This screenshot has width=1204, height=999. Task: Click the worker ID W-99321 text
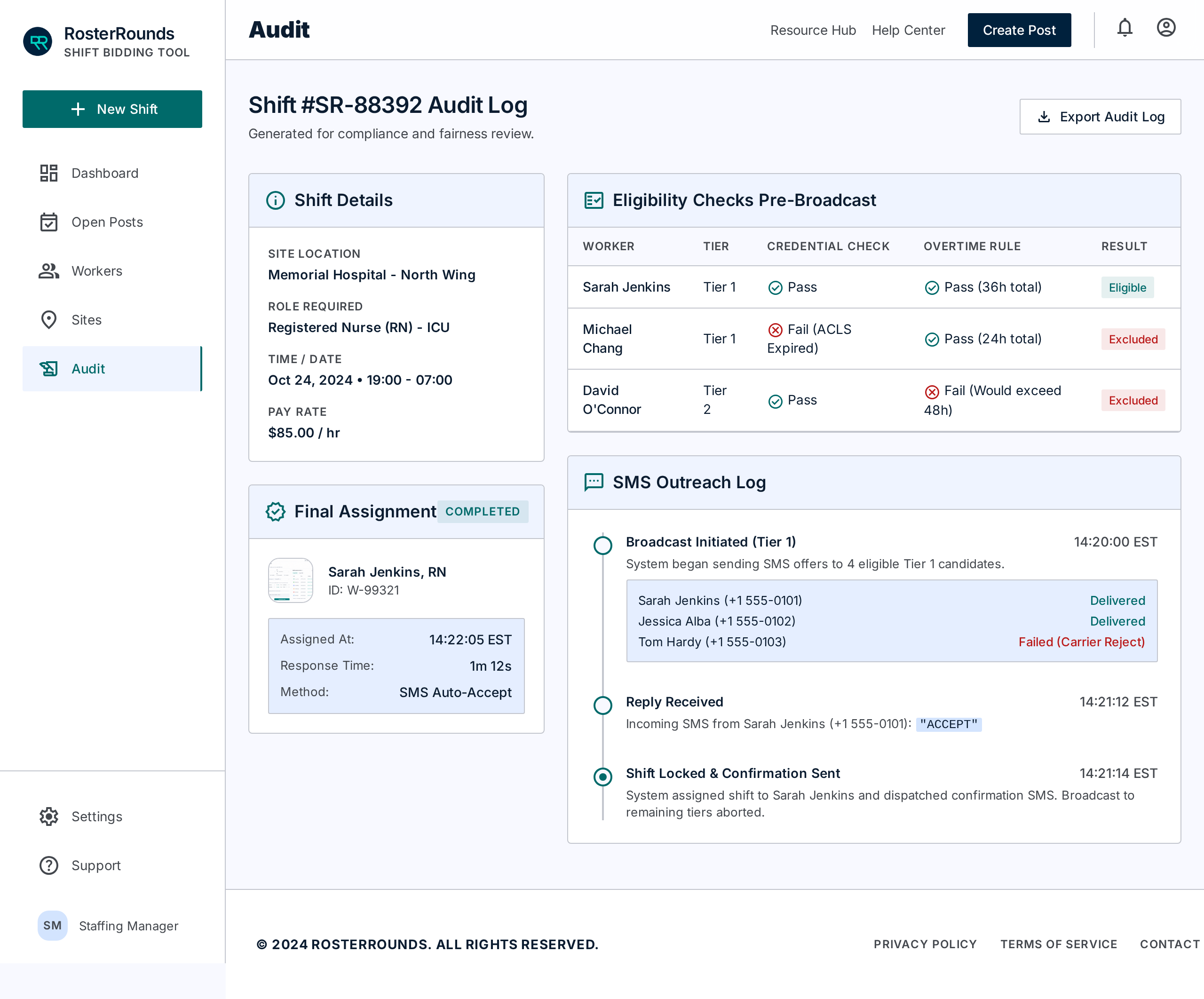coord(364,590)
